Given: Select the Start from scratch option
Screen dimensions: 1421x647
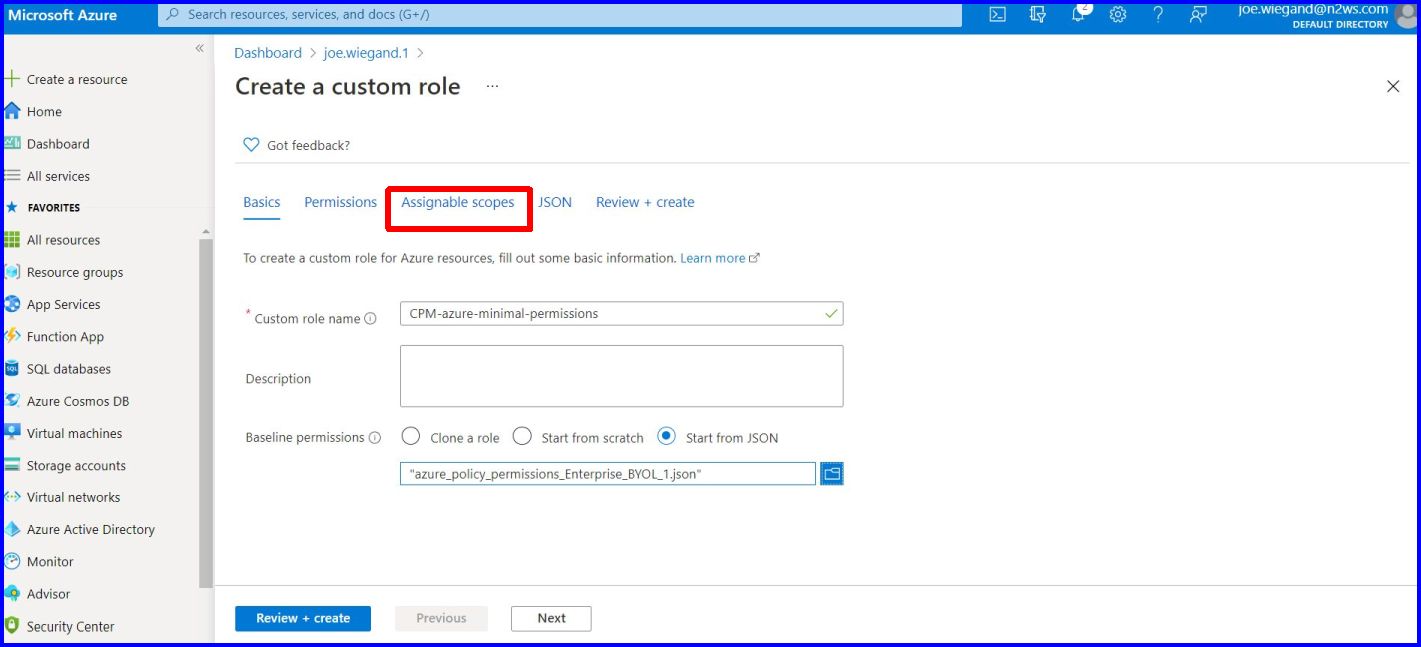Looking at the screenshot, I should (x=522, y=437).
